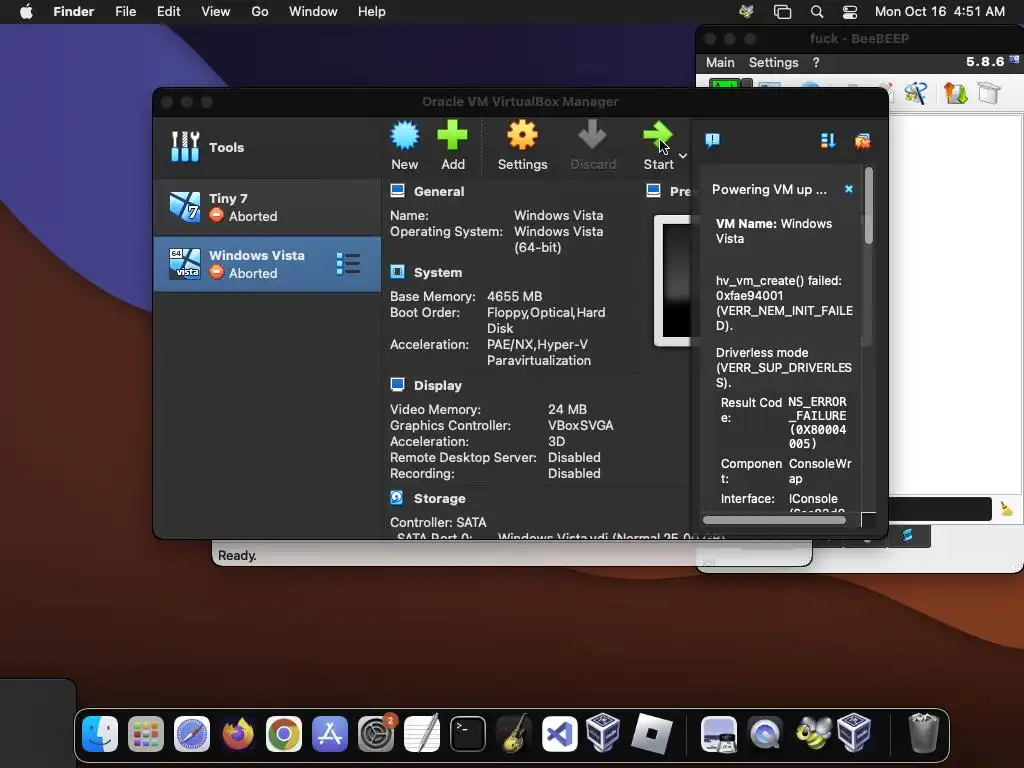This screenshot has width=1024, height=768.
Task: Open BeeBEEP bee icon in Dock
Action: coord(814,733)
